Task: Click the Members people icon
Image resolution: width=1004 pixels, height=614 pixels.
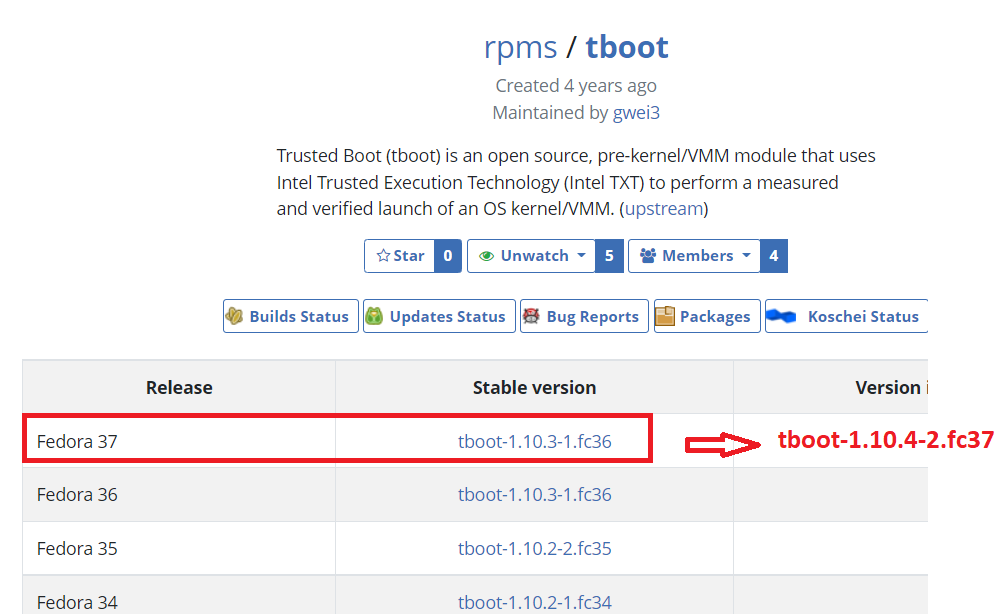Action: tap(648, 256)
